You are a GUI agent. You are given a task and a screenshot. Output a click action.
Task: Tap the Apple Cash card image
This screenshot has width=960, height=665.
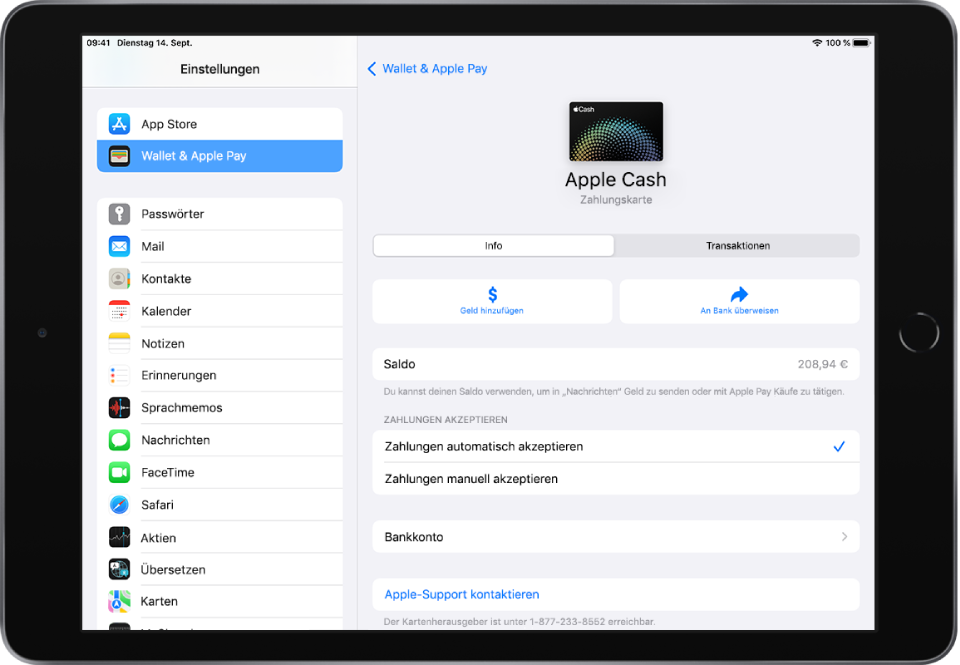(x=616, y=132)
